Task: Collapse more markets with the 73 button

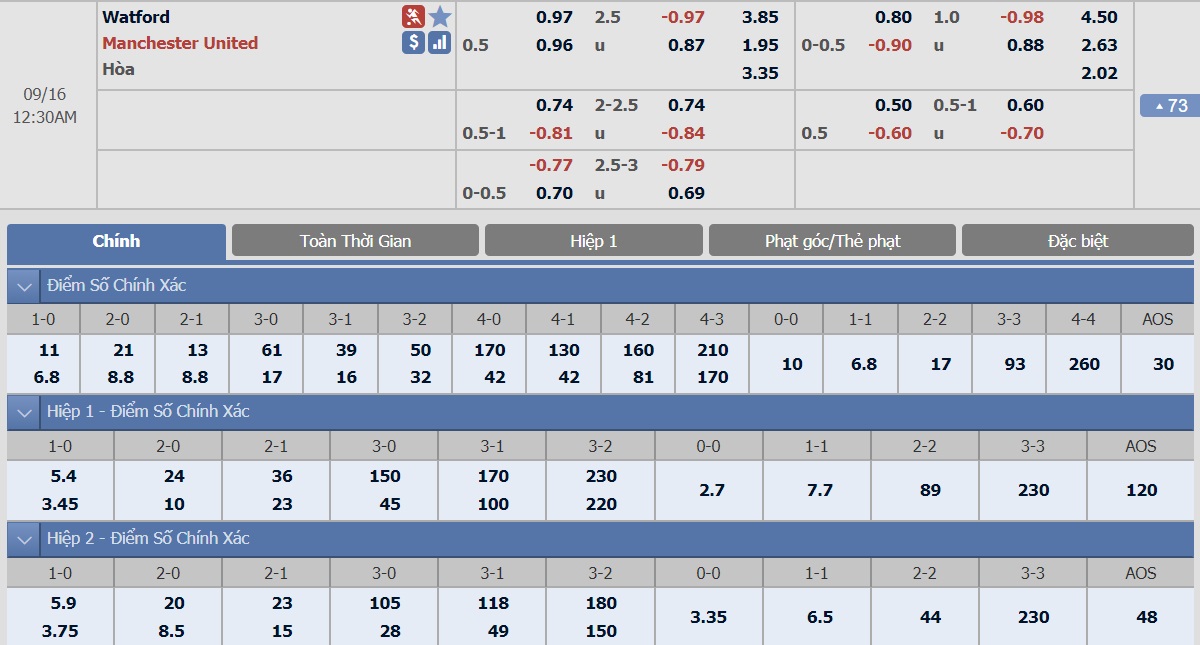Action: 1170,105
